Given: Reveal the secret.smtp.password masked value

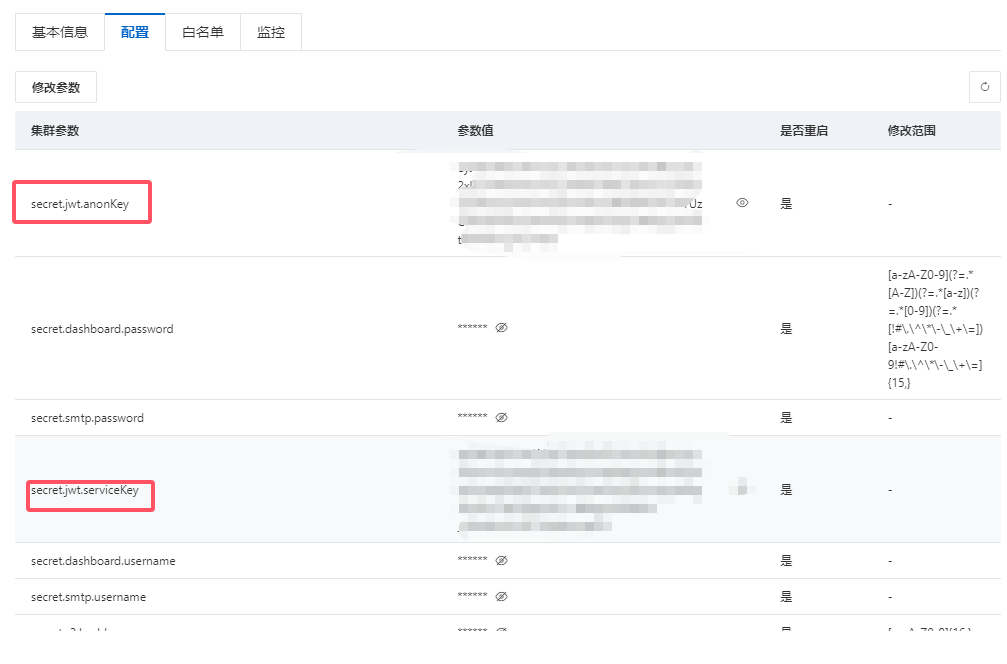Looking at the screenshot, I should (x=501, y=417).
